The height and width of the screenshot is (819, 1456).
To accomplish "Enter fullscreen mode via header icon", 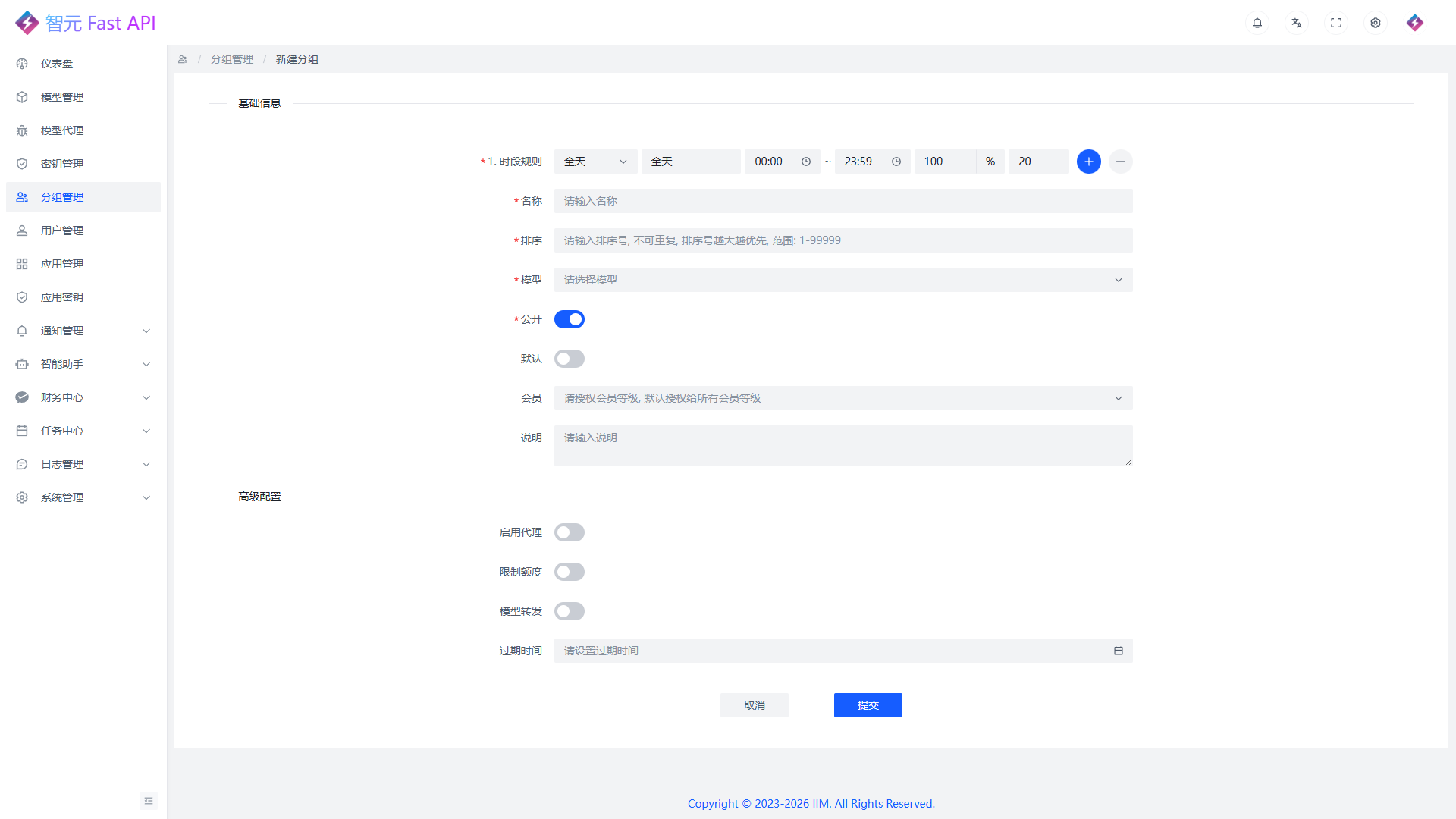I will (1336, 23).
